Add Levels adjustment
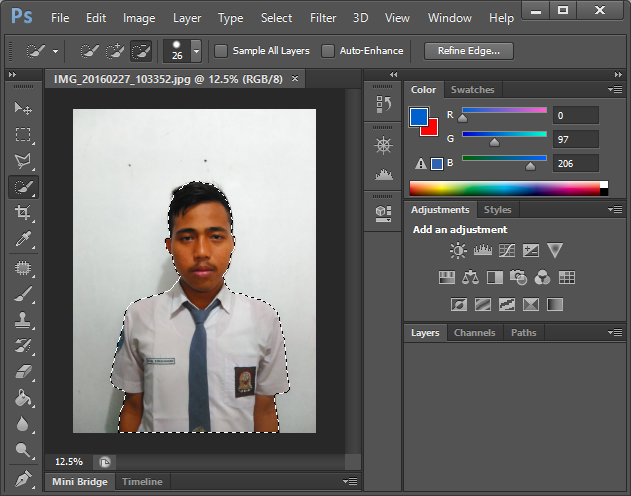The height and width of the screenshot is (496, 631). tap(483, 251)
